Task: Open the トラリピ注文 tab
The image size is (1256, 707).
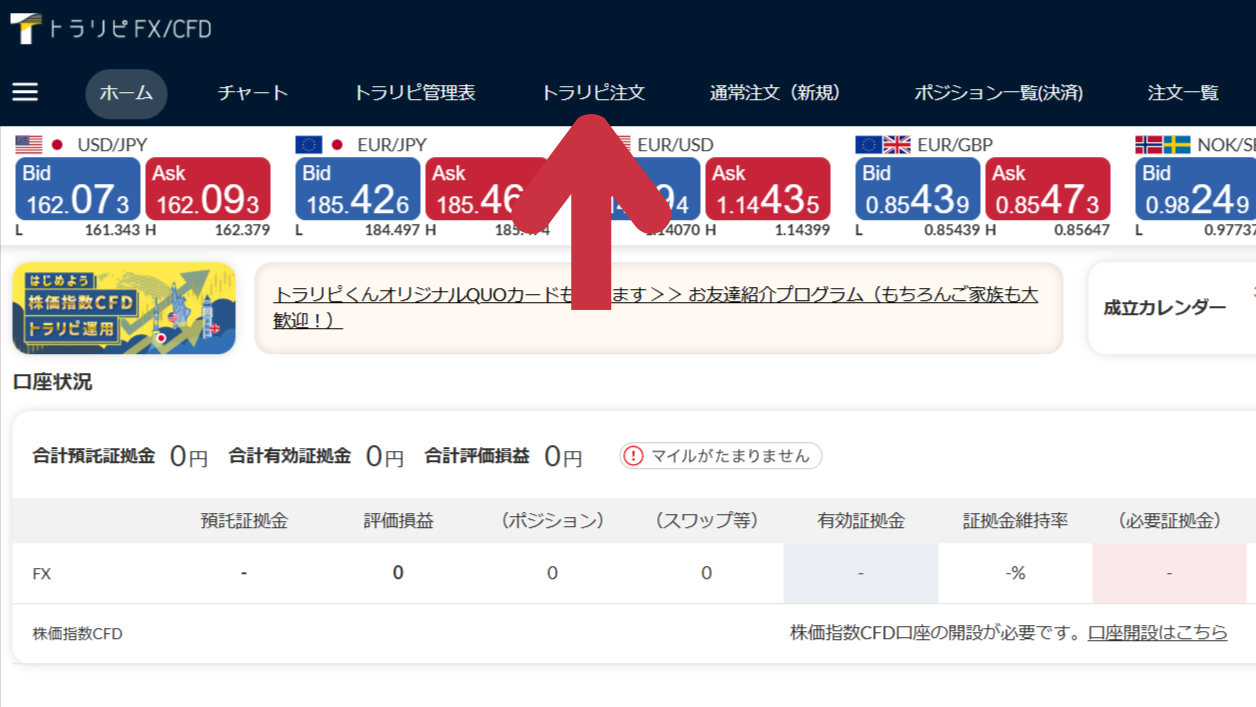Action: coord(593,93)
